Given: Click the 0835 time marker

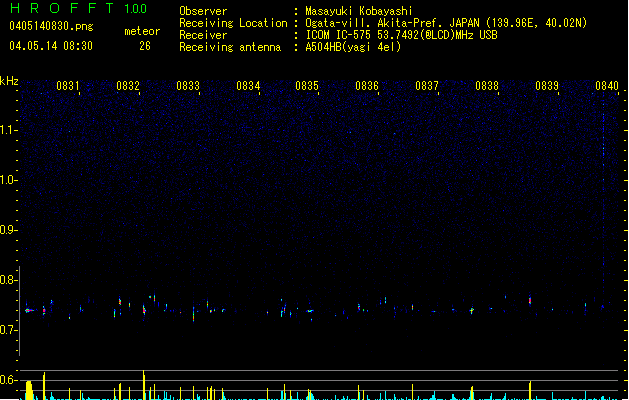Looking at the screenshot, I should (x=307, y=86).
